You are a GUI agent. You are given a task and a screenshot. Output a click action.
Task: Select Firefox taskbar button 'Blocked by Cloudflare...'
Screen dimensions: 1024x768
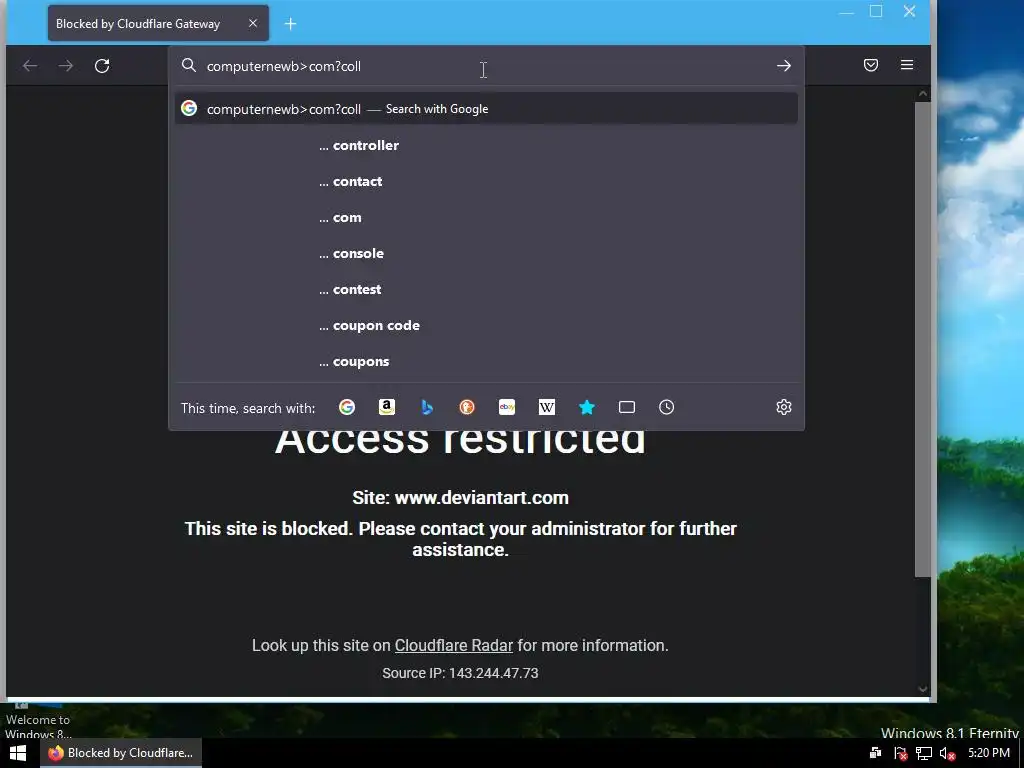[121, 753]
